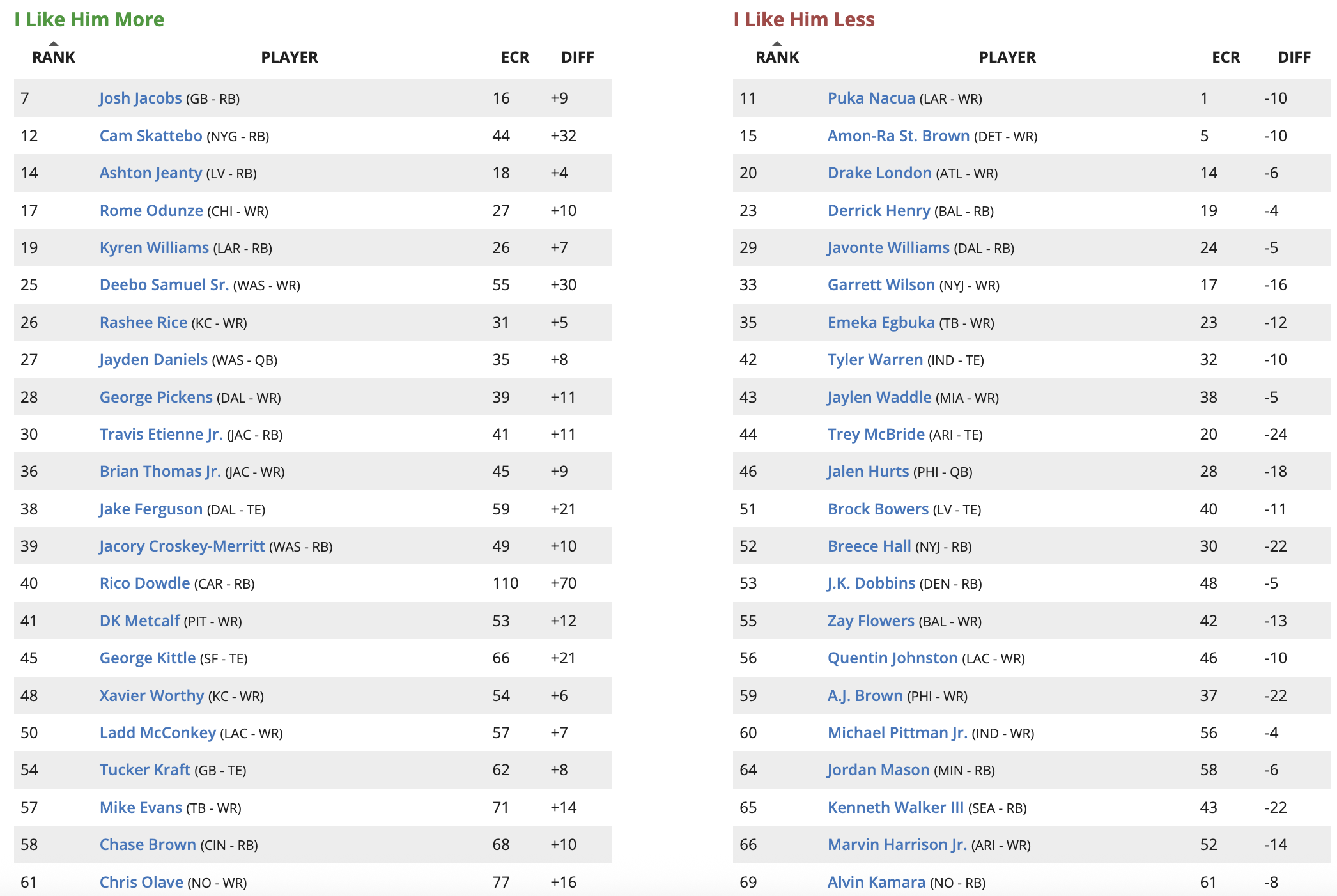Viewport: 1337px width, 896px height.
Task: Open Alvin Kamara player page
Action: [876, 883]
